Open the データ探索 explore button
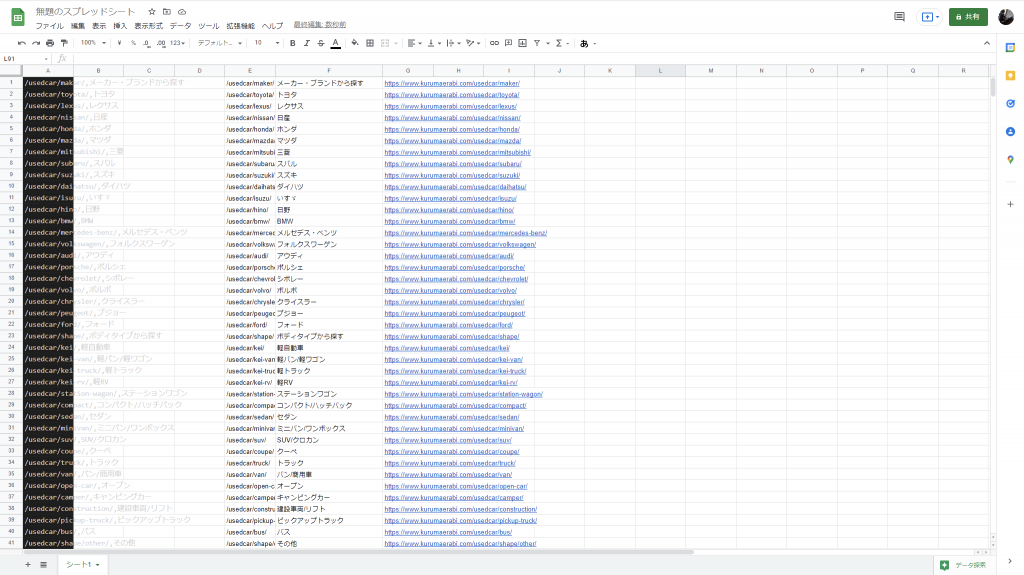 coord(963,565)
